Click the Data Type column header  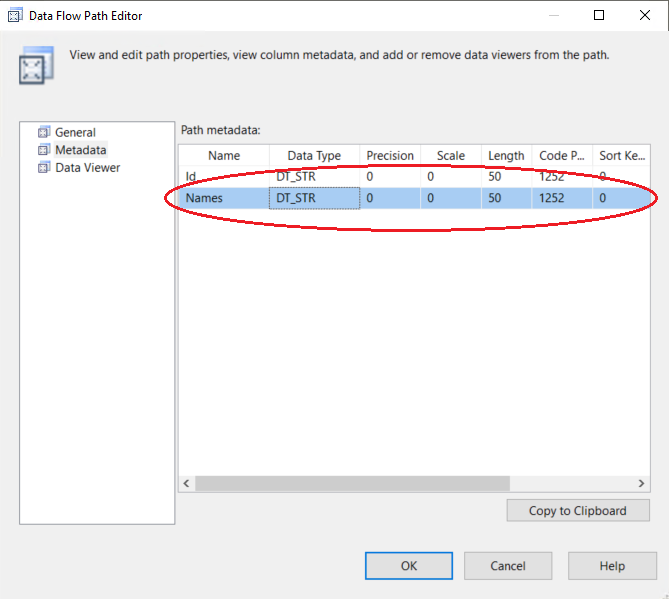click(314, 156)
